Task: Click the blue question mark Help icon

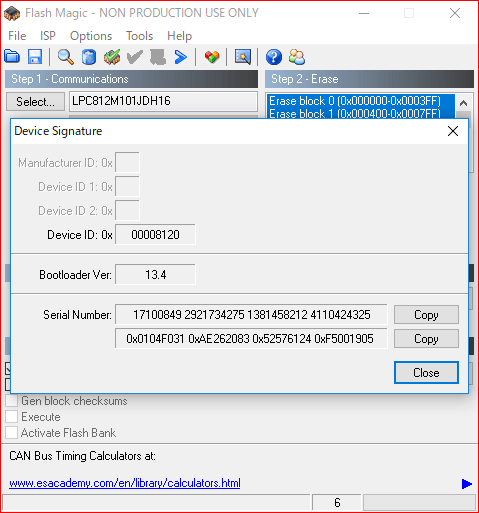Action: coord(274,57)
